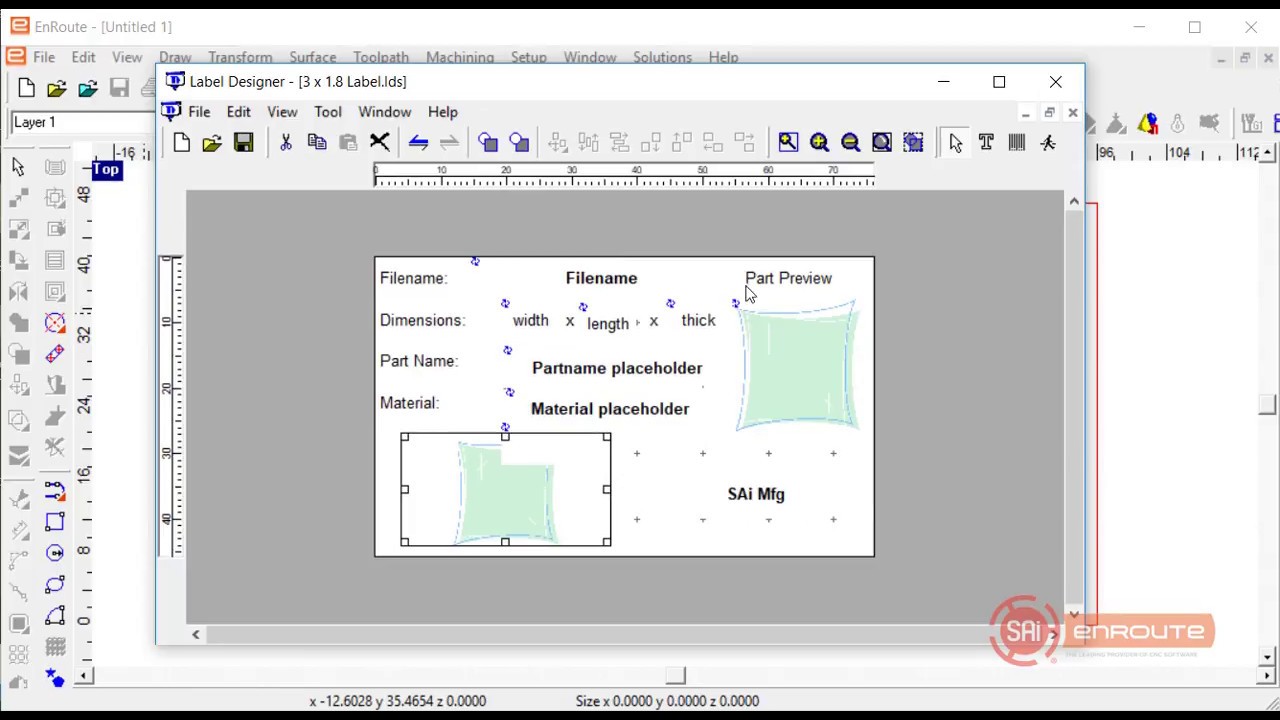1280x720 pixels.
Task: Click Label Designer vertical scrollbar up arrow
Action: point(1074,202)
